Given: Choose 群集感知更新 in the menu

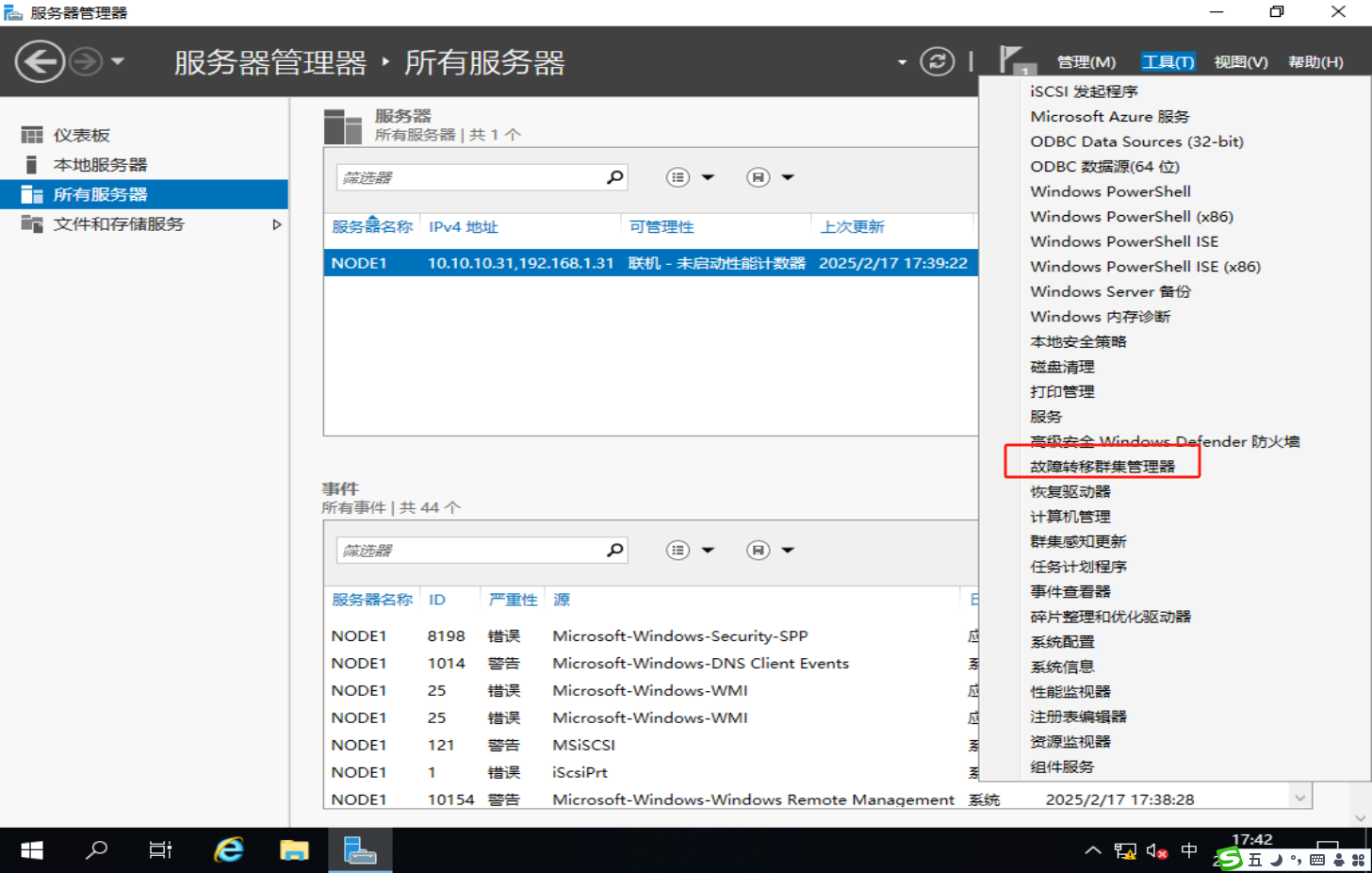Looking at the screenshot, I should (1078, 542).
